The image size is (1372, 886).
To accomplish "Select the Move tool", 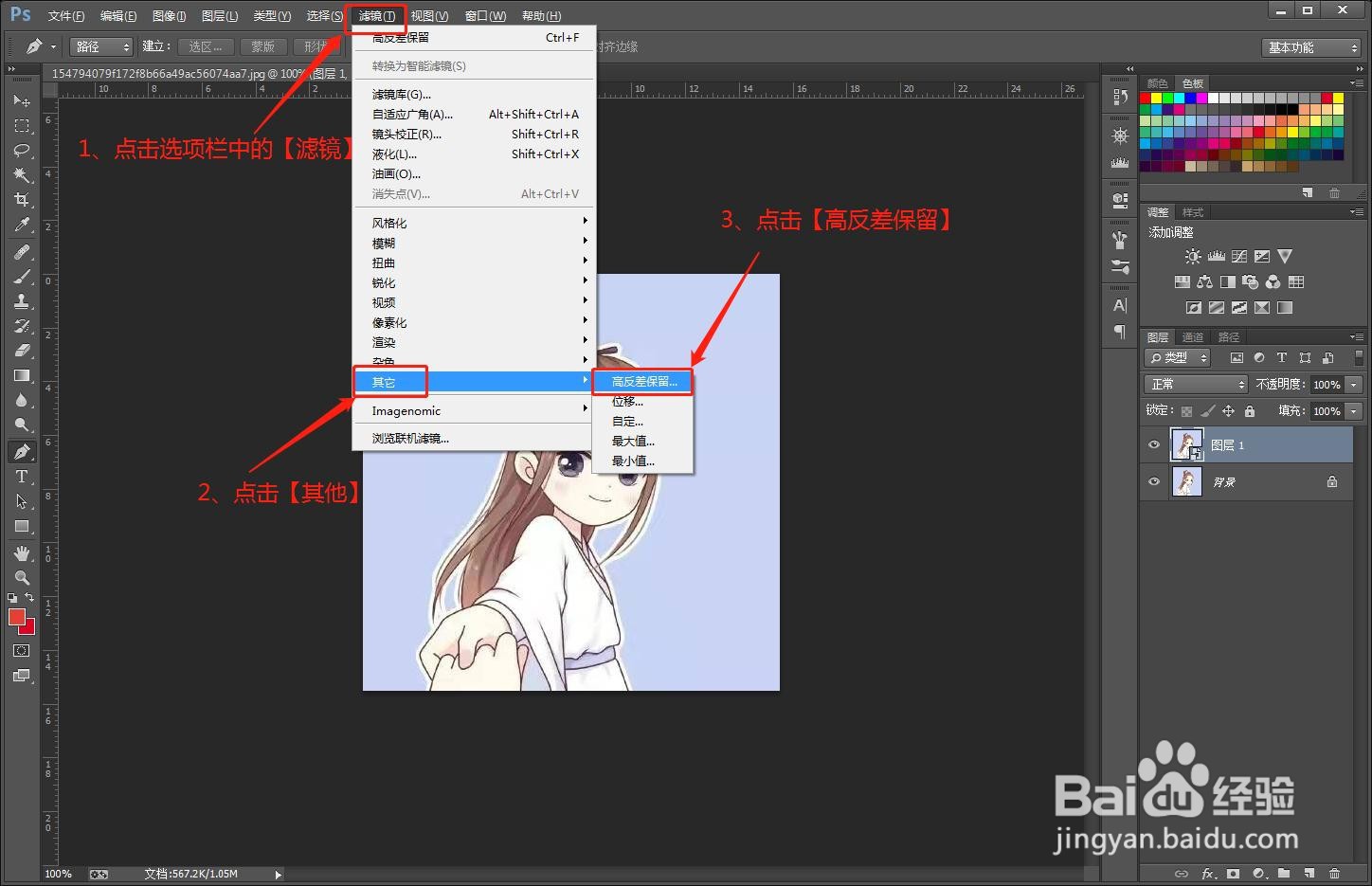I will coord(22,100).
